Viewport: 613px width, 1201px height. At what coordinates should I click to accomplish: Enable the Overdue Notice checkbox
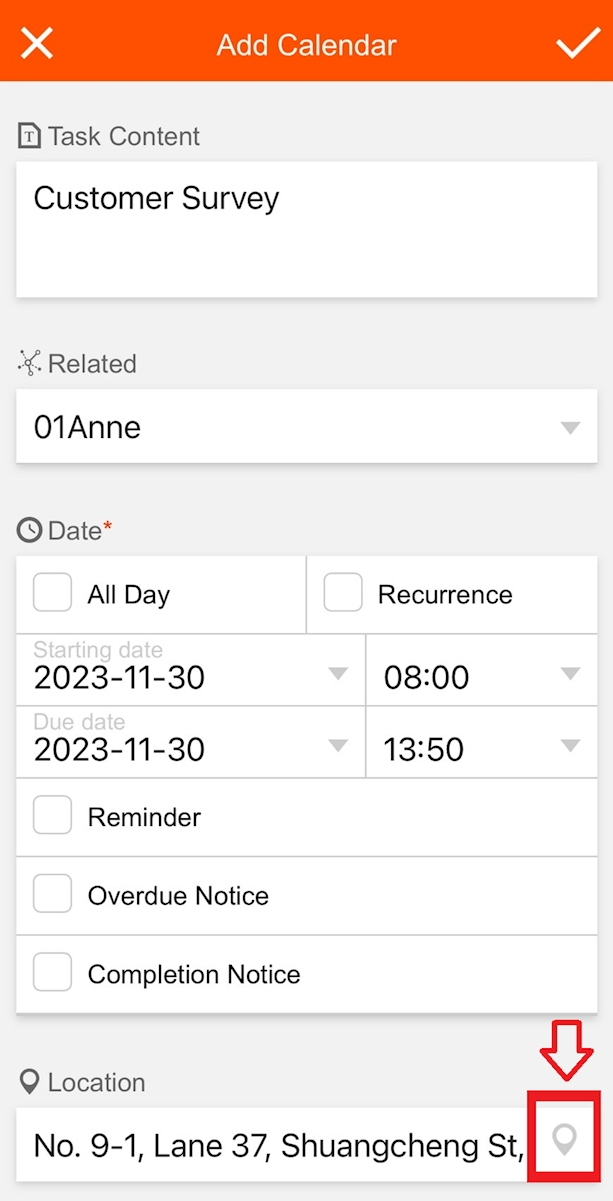pyautogui.click(x=53, y=894)
